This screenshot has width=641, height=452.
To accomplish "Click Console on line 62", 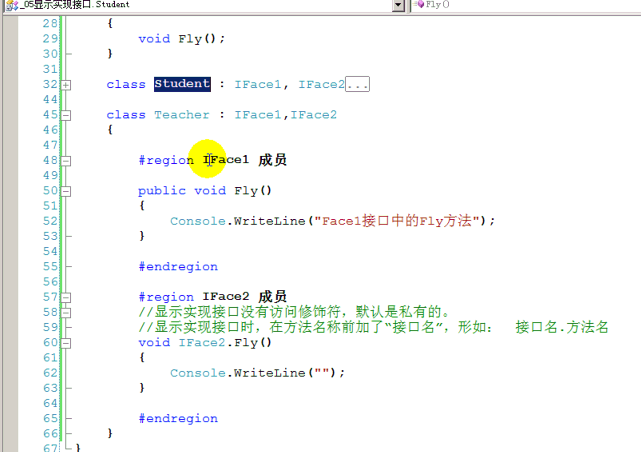I will [198, 373].
